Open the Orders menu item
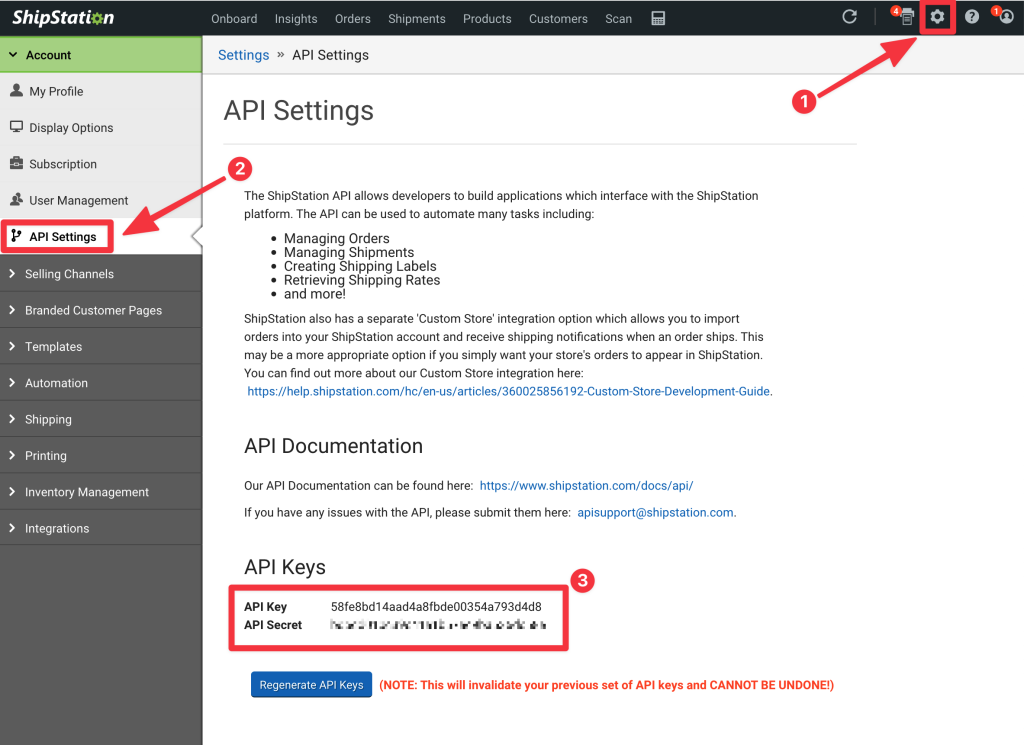Viewport: 1024px width, 745px height. point(352,18)
